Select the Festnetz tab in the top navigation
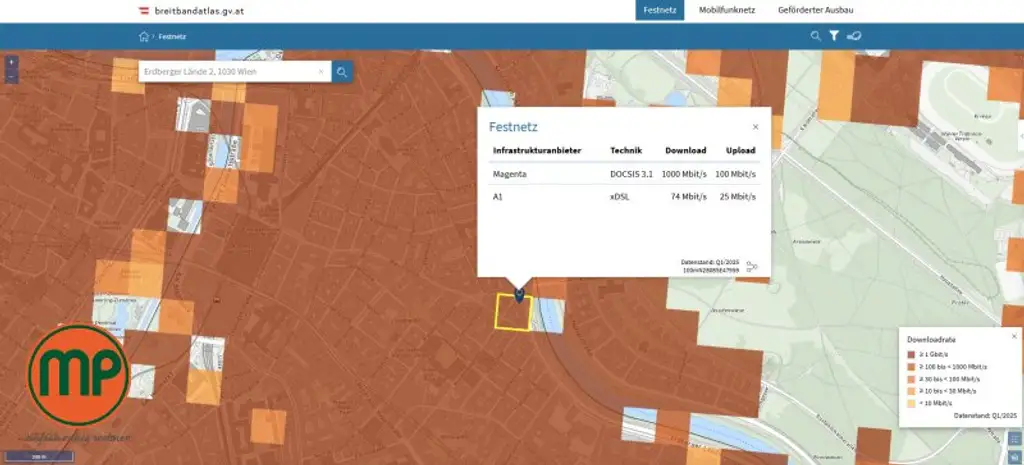1024x465 pixels. coord(660,10)
